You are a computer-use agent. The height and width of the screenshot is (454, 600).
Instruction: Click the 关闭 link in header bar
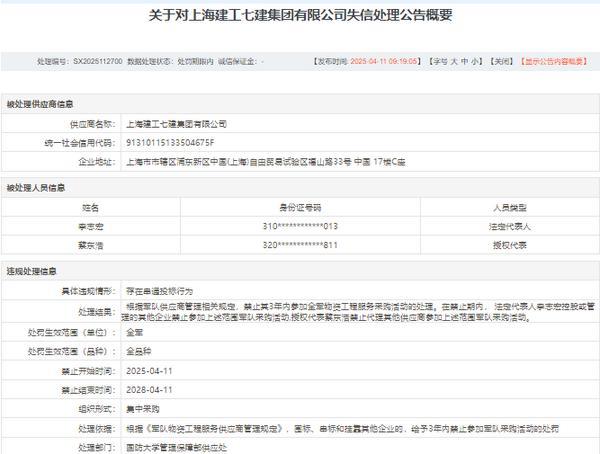coord(502,61)
